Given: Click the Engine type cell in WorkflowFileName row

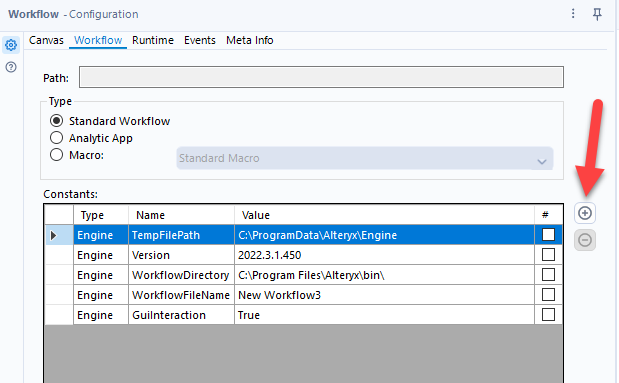Looking at the screenshot, I should [101, 295].
